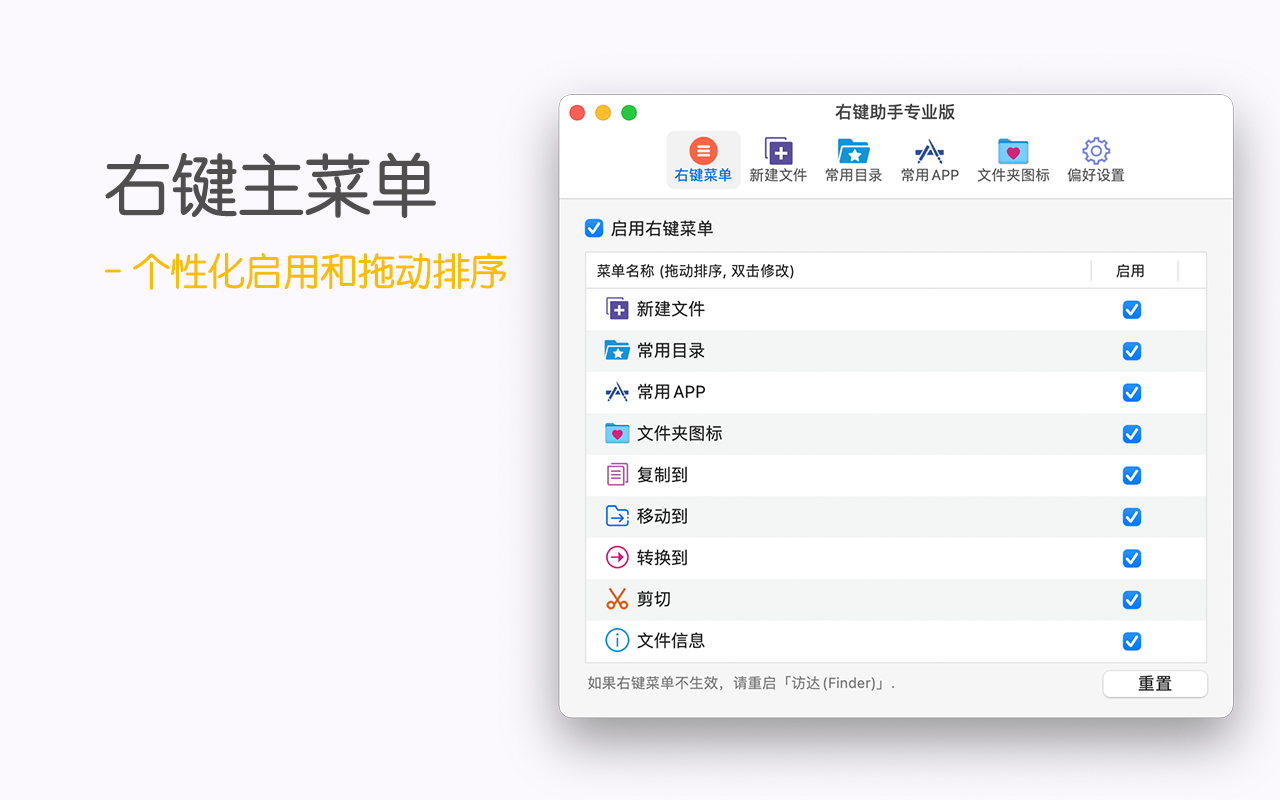Viewport: 1280px width, 800px height.
Task: Open the 常用 APP toolbar icon
Action: [x=929, y=151]
